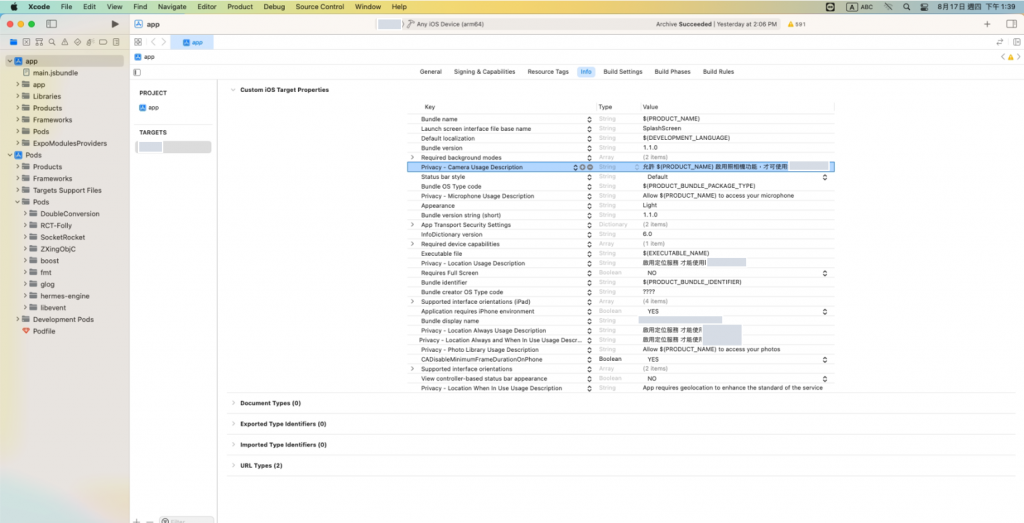Screen dimensions: 1024x523
Task: Select the Podfile in the navigator
Action: pos(44,331)
